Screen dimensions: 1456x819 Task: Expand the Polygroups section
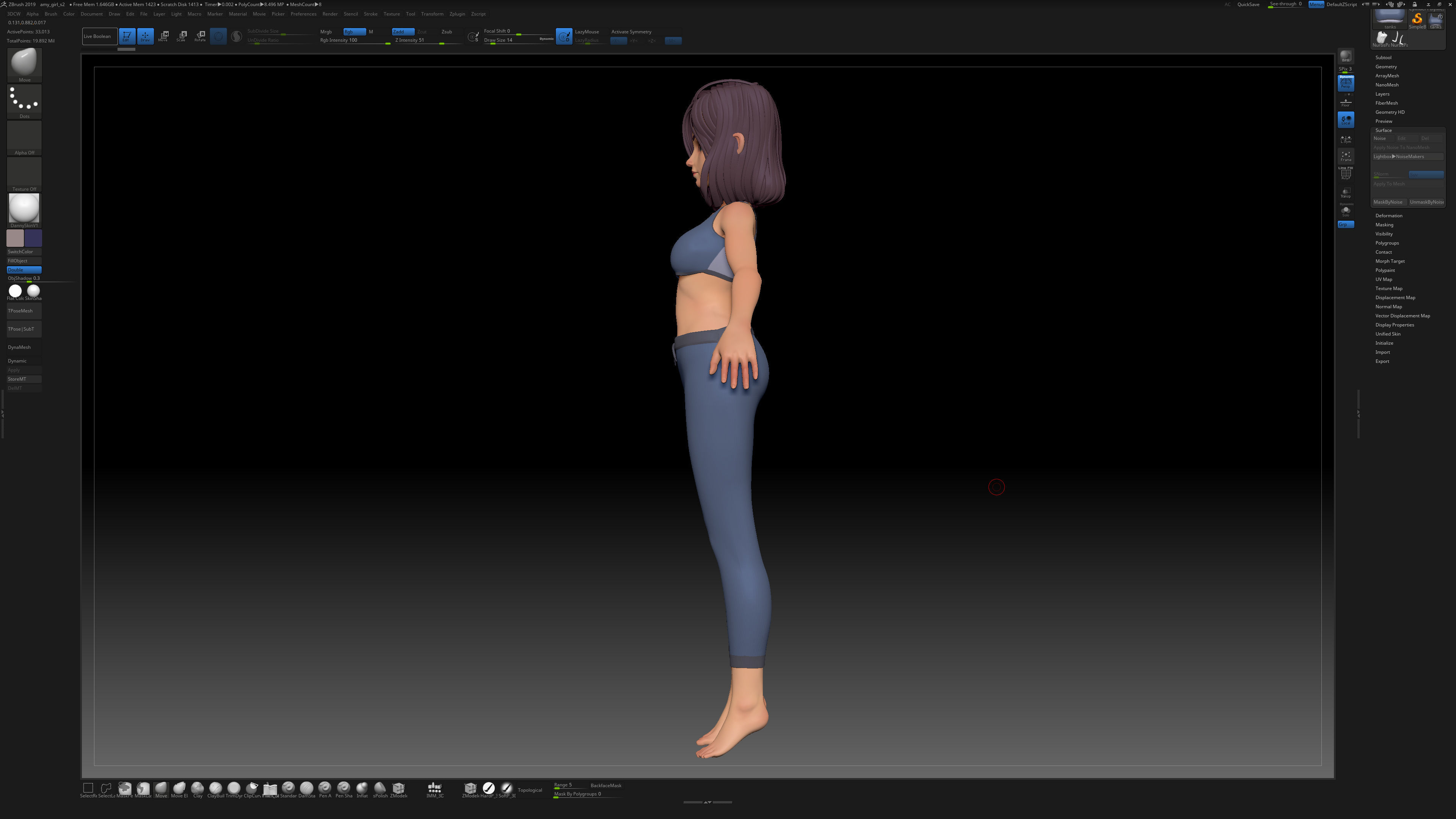point(1387,243)
